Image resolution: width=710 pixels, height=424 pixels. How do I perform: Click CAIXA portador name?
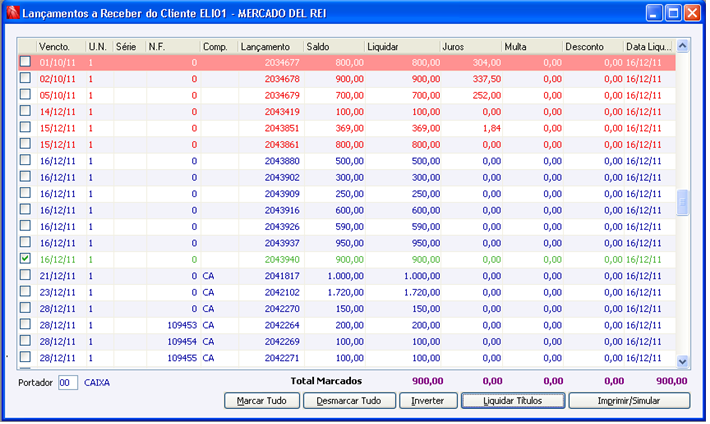[97, 382]
